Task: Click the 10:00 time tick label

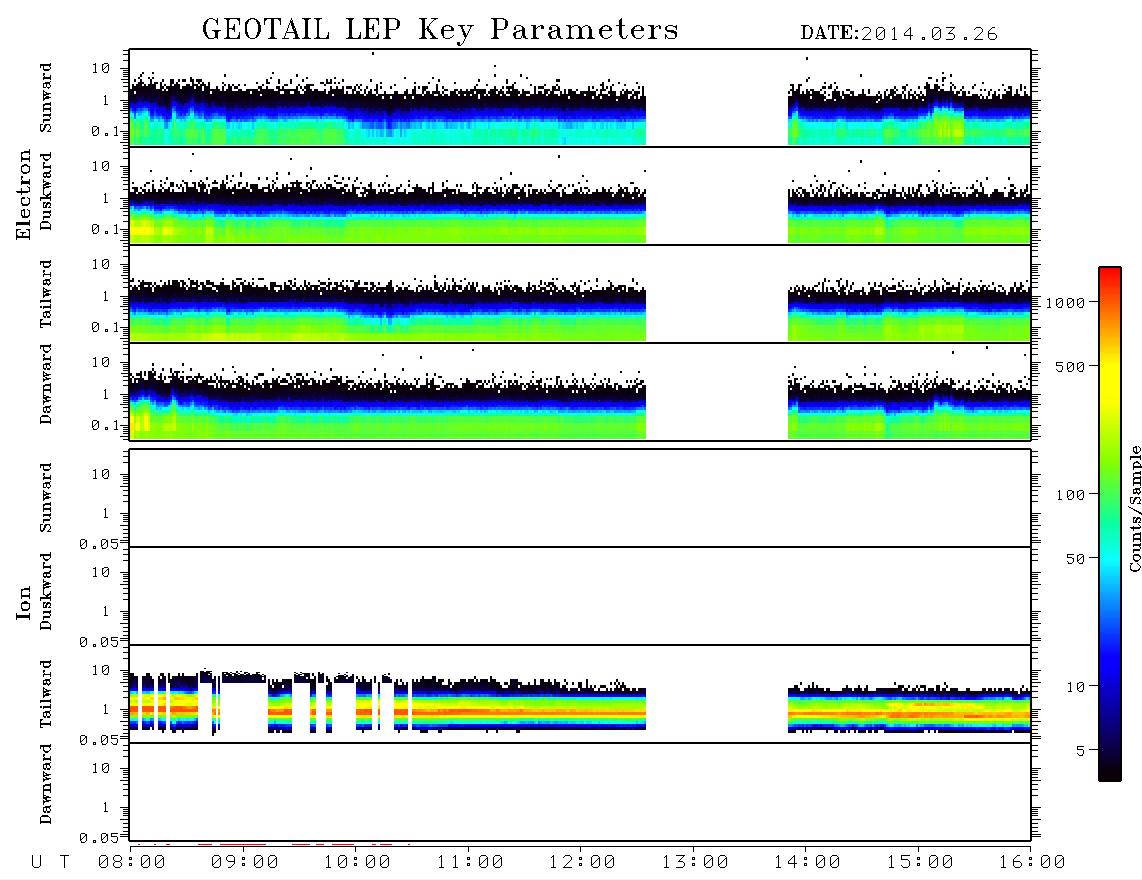Action: pos(357,863)
